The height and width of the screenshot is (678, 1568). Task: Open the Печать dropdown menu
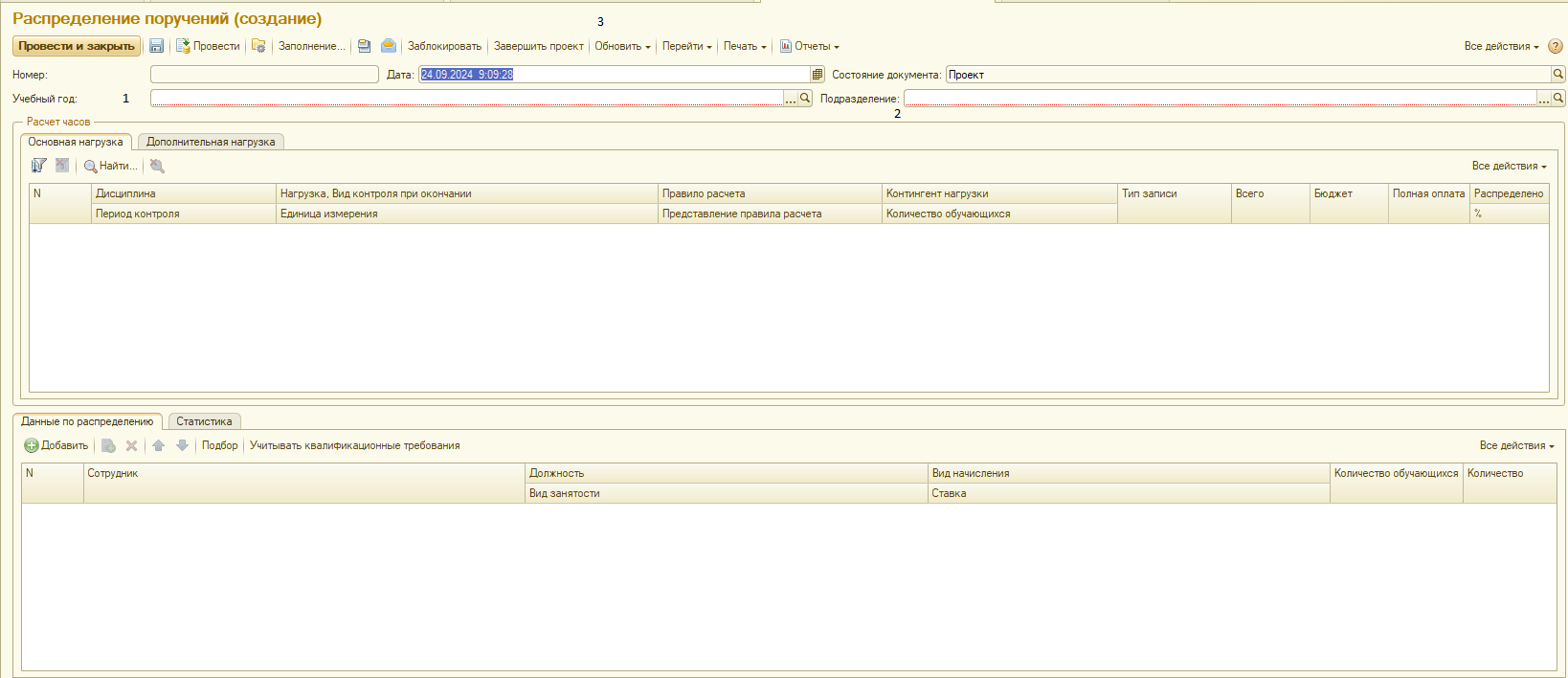tap(745, 46)
